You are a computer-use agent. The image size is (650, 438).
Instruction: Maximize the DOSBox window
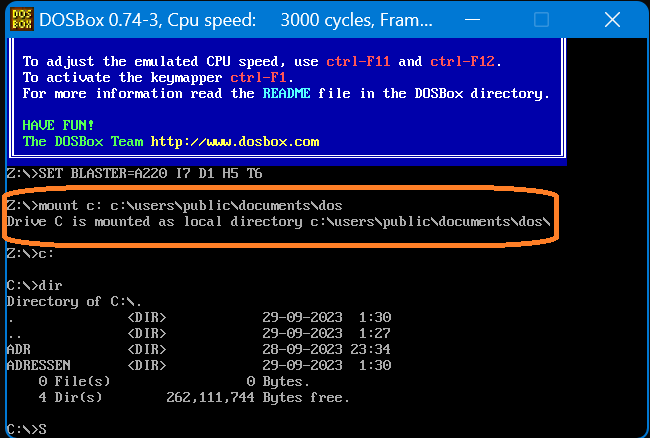pyautogui.click(x=541, y=20)
